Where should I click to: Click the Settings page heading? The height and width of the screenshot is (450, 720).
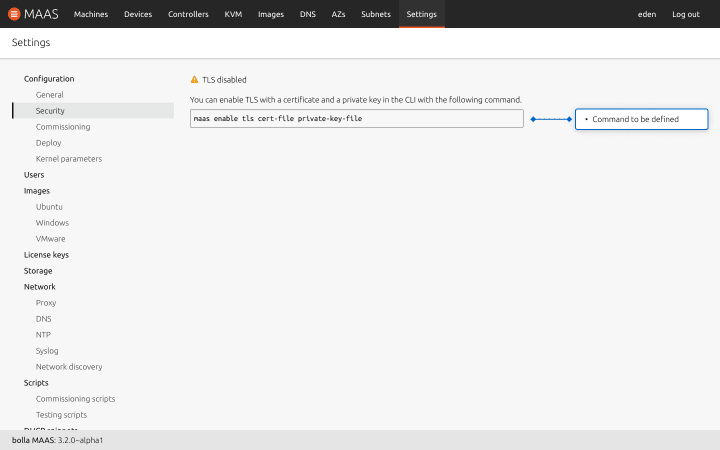[x=31, y=42]
